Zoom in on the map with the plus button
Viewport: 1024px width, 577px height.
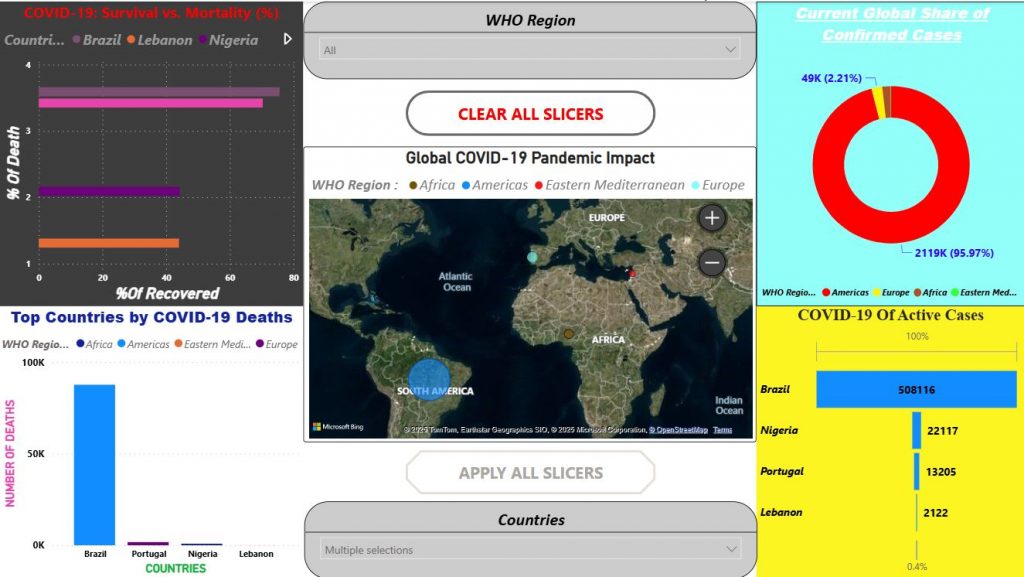pyautogui.click(x=712, y=218)
